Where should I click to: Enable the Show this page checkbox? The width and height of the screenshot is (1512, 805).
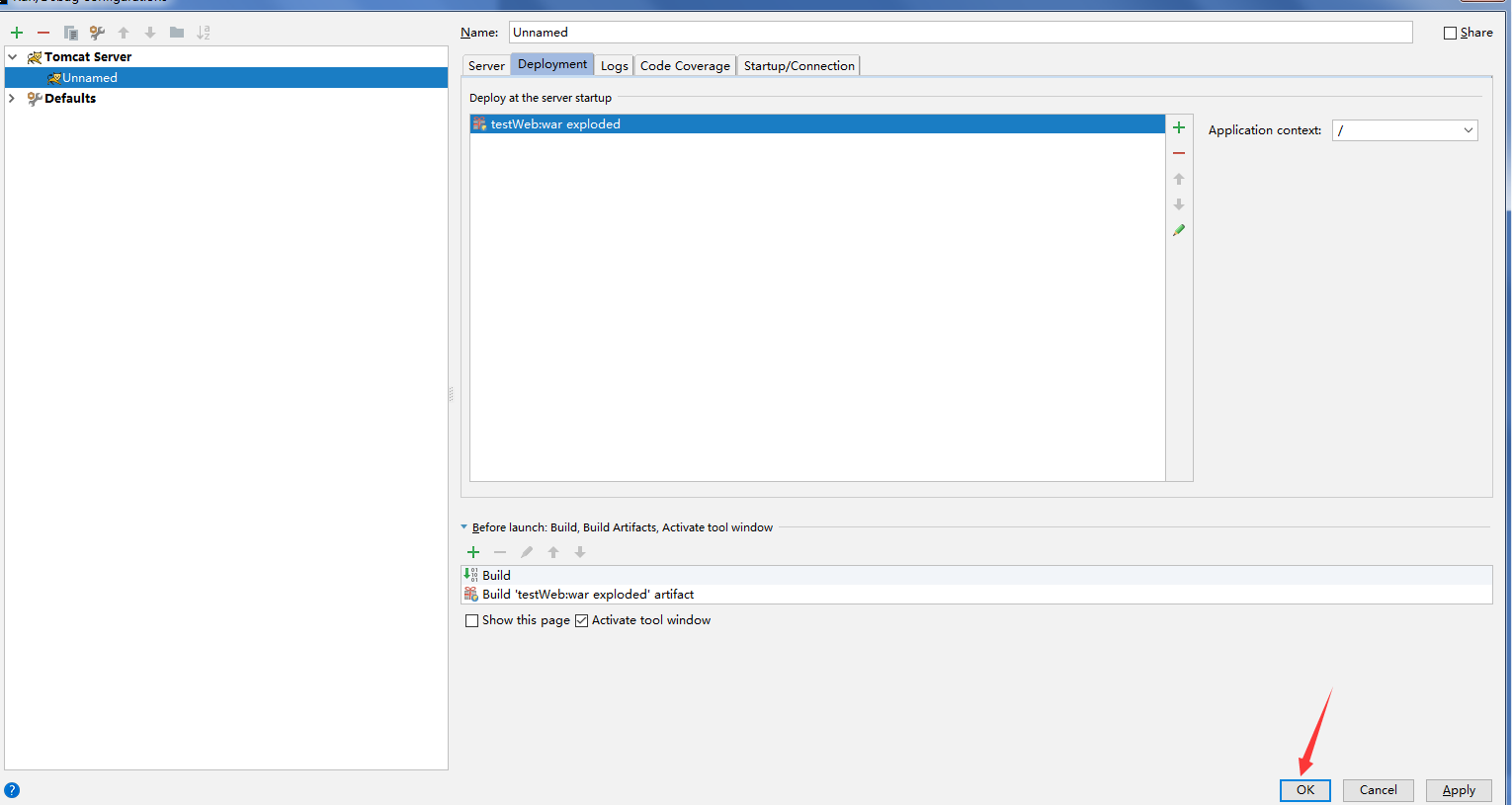pyautogui.click(x=472, y=621)
